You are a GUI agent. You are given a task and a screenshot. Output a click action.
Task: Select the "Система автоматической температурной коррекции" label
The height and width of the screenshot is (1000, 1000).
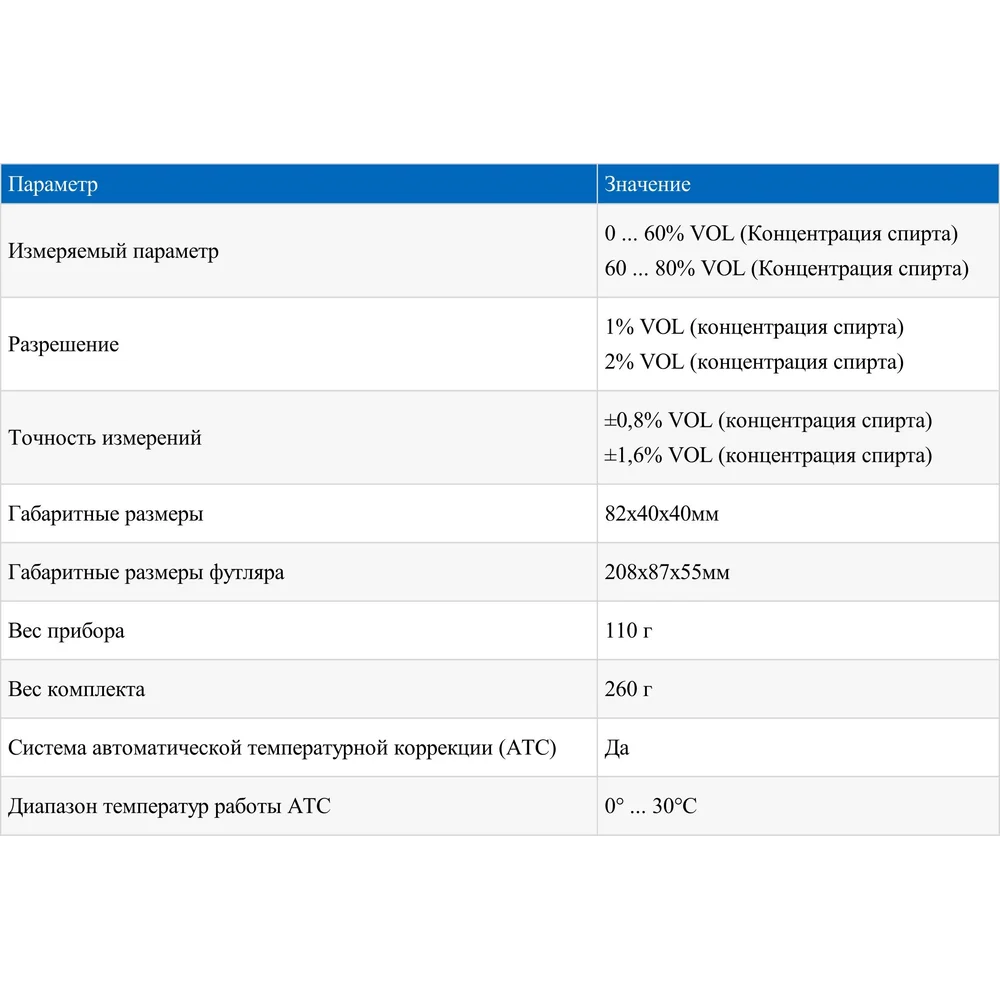click(282, 748)
